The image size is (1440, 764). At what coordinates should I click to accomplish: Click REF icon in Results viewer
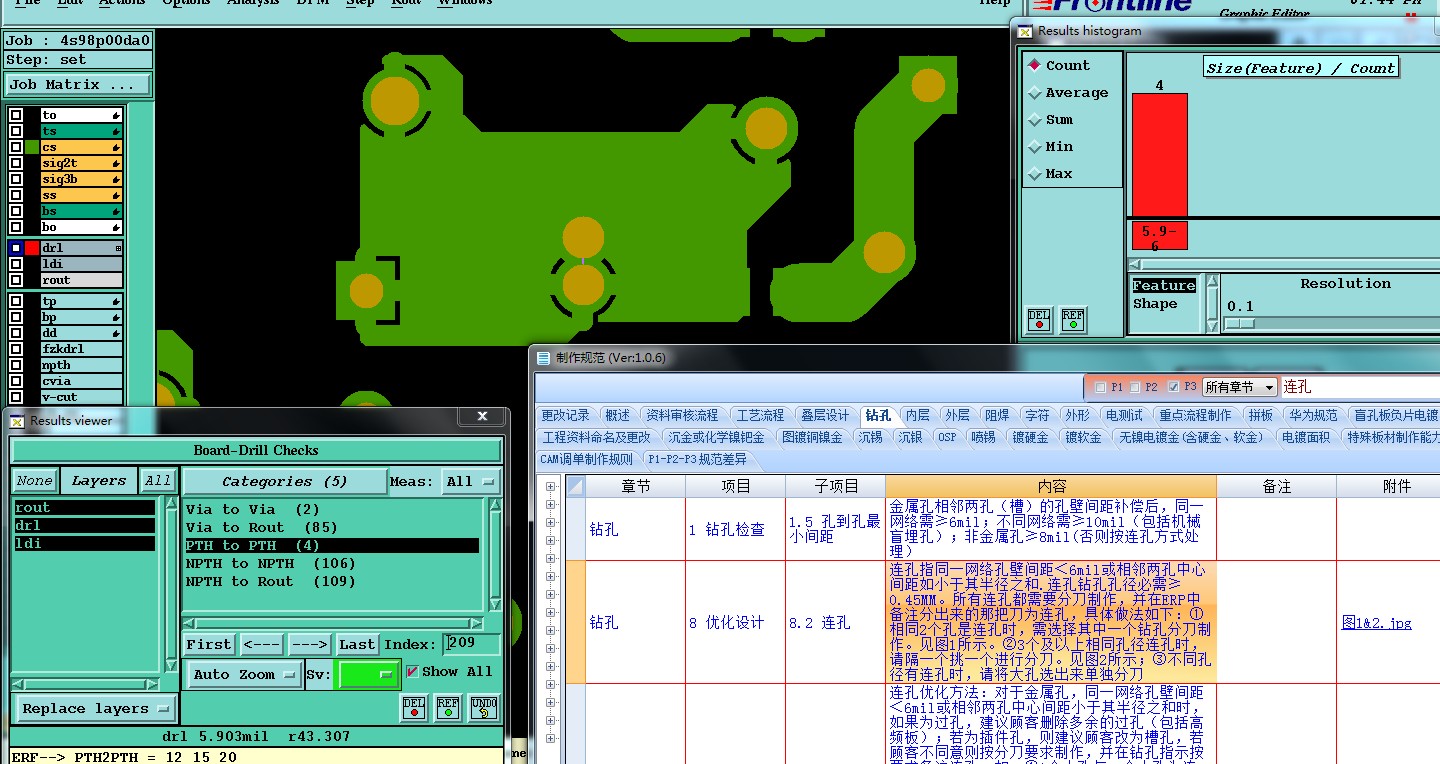tap(448, 708)
